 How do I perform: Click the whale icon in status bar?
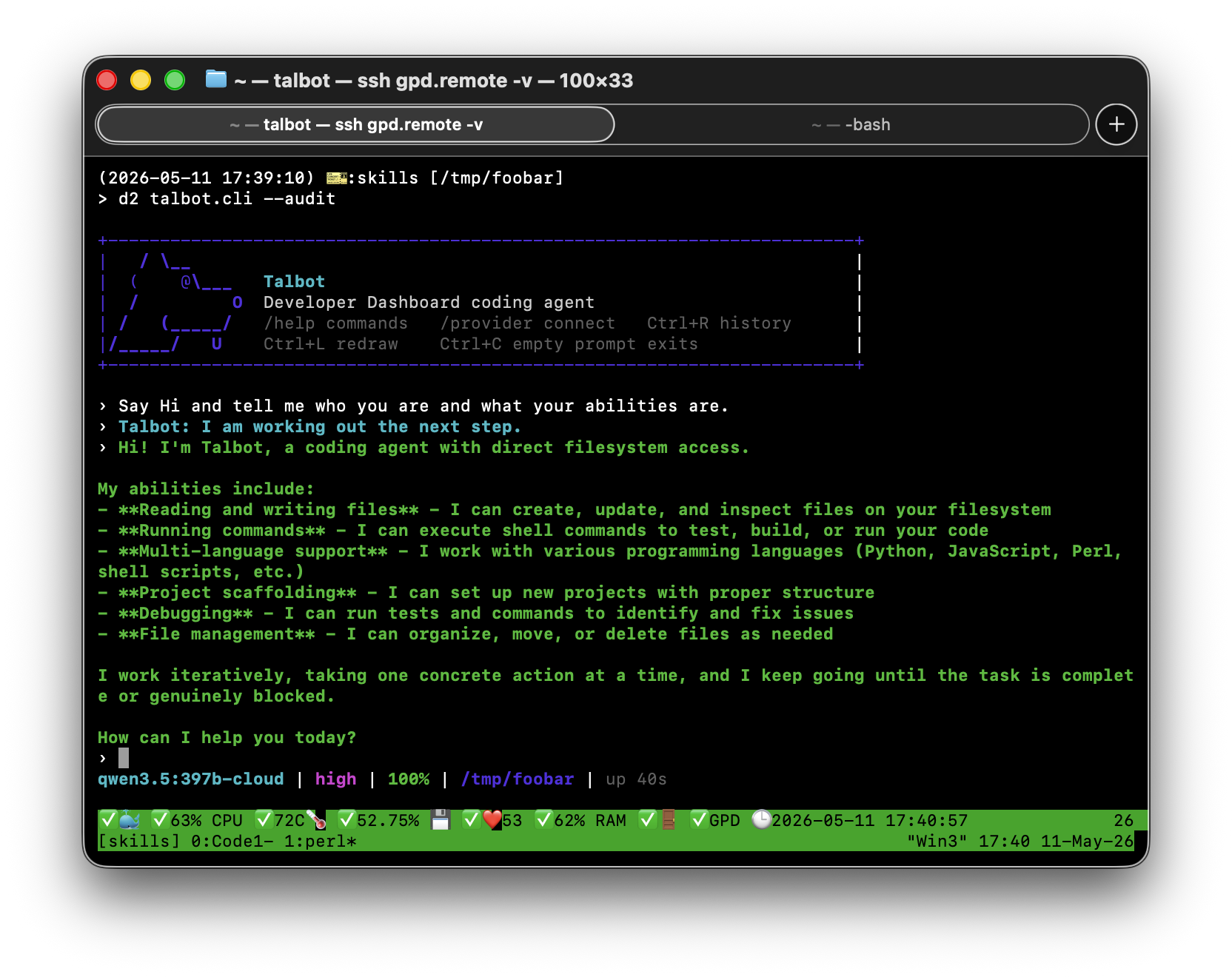point(129,820)
